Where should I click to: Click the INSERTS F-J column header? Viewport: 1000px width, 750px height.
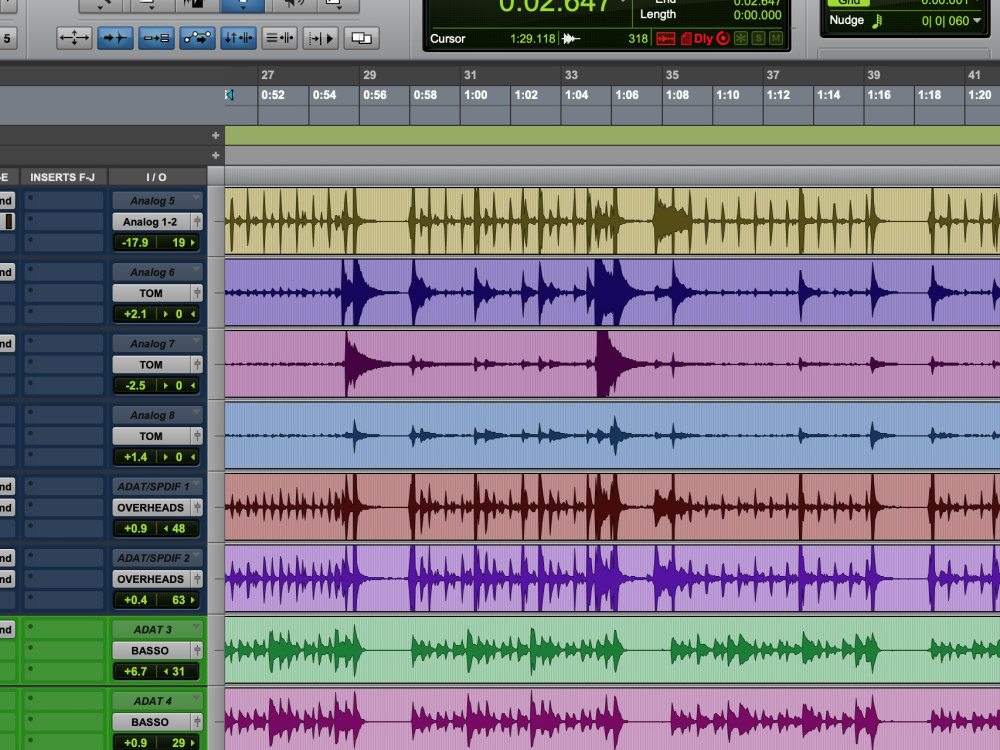pos(62,177)
